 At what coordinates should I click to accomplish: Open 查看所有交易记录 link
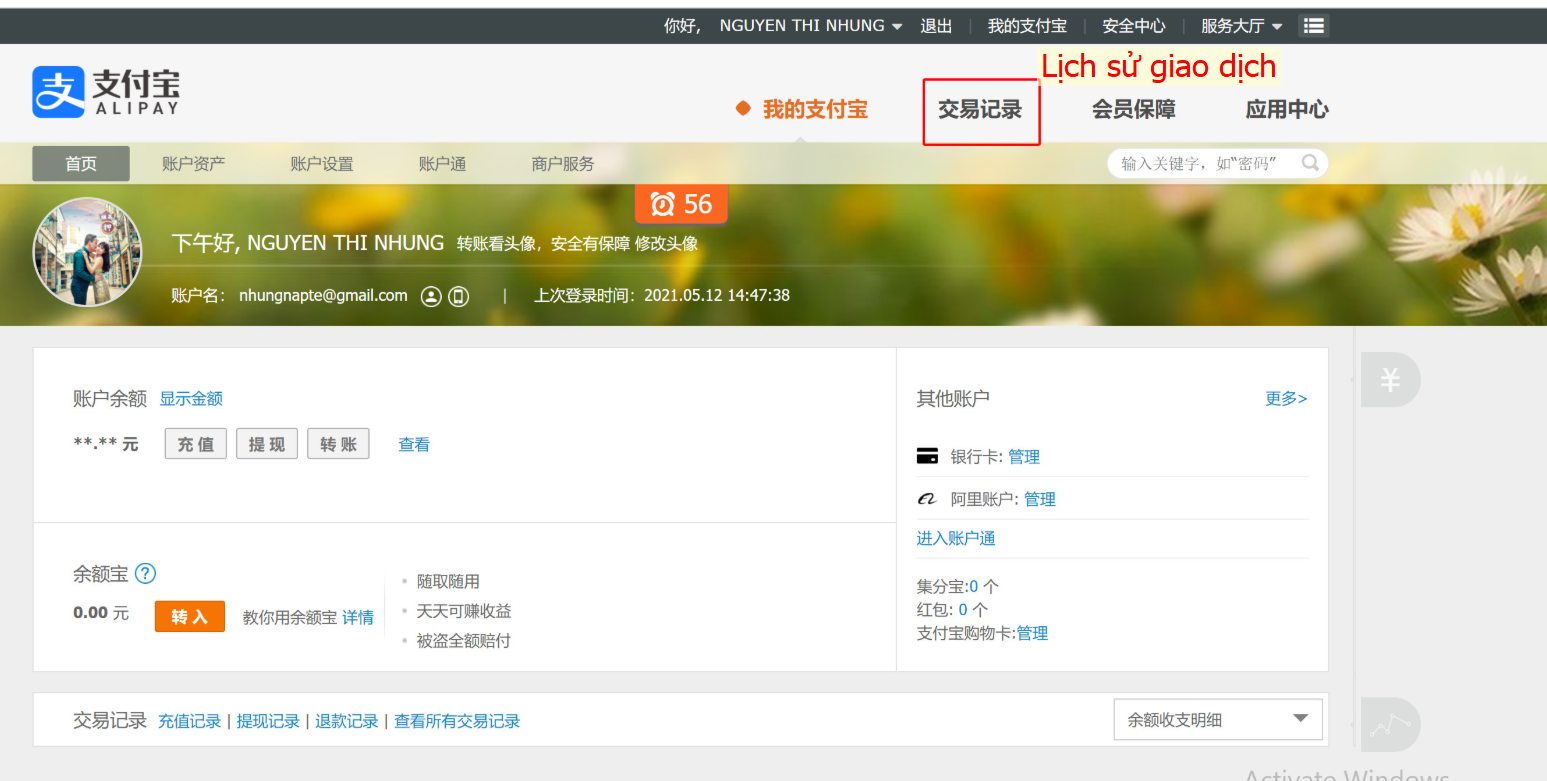click(457, 721)
